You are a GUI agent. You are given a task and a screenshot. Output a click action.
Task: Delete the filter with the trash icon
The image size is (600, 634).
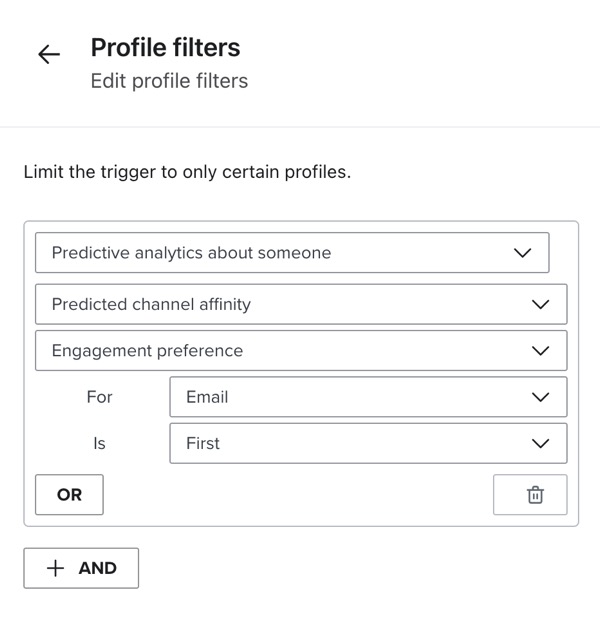[x=535, y=495]
